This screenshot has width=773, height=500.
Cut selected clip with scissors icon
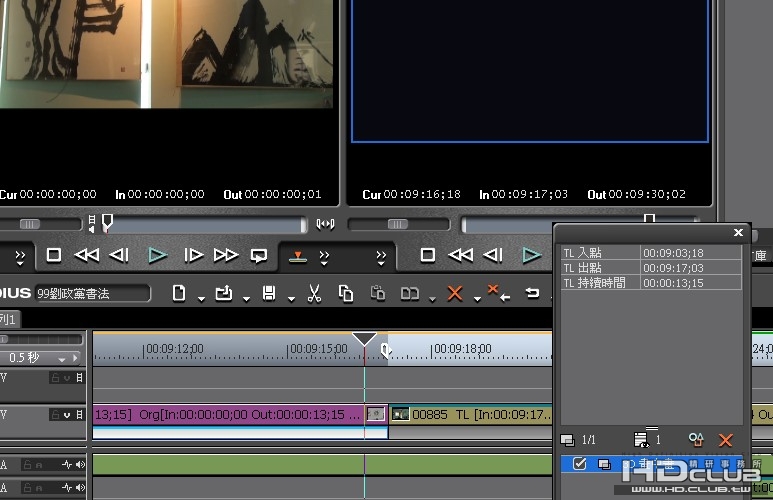[x=314, y=293]
